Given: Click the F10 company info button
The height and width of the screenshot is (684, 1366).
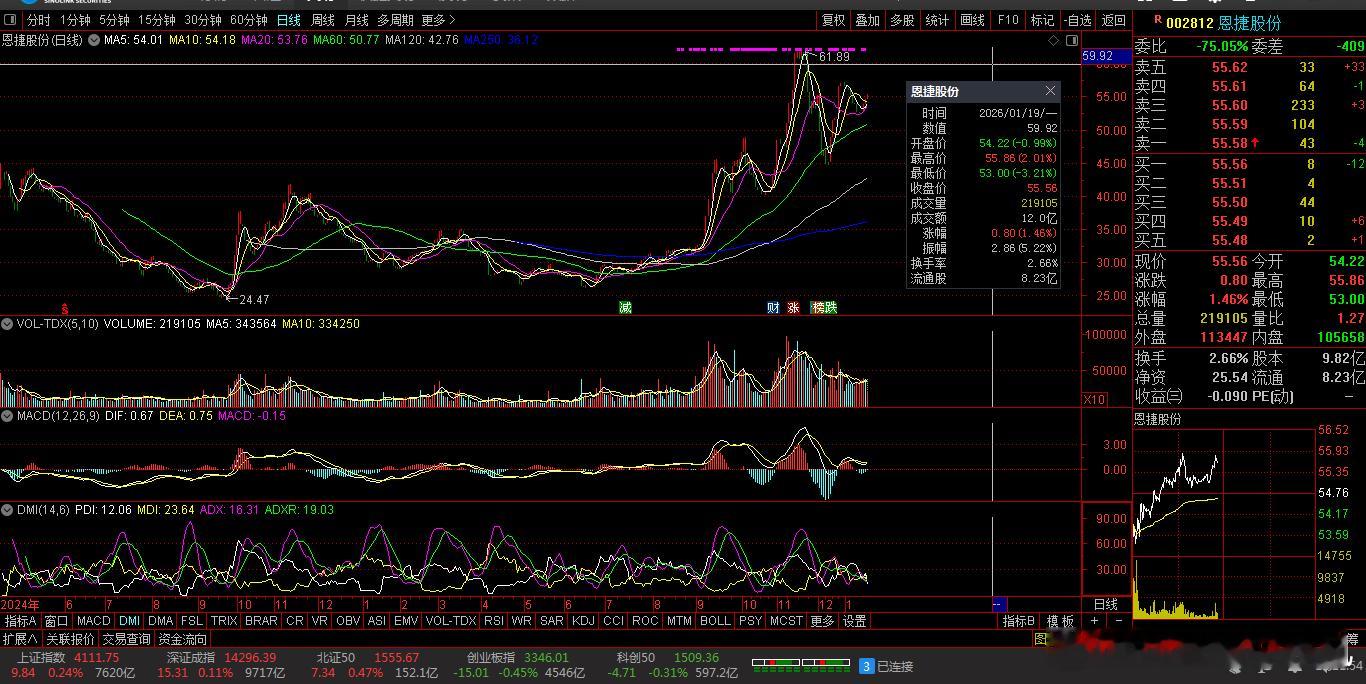Looking at the screenshot, I should click(1008, 20).
